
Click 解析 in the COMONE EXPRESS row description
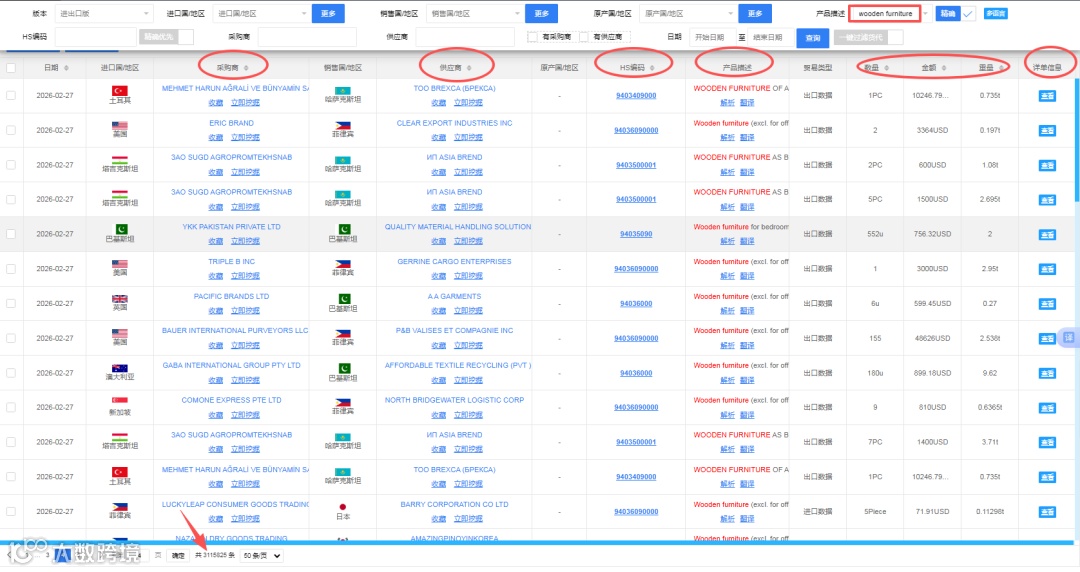(x=727, y=415)
